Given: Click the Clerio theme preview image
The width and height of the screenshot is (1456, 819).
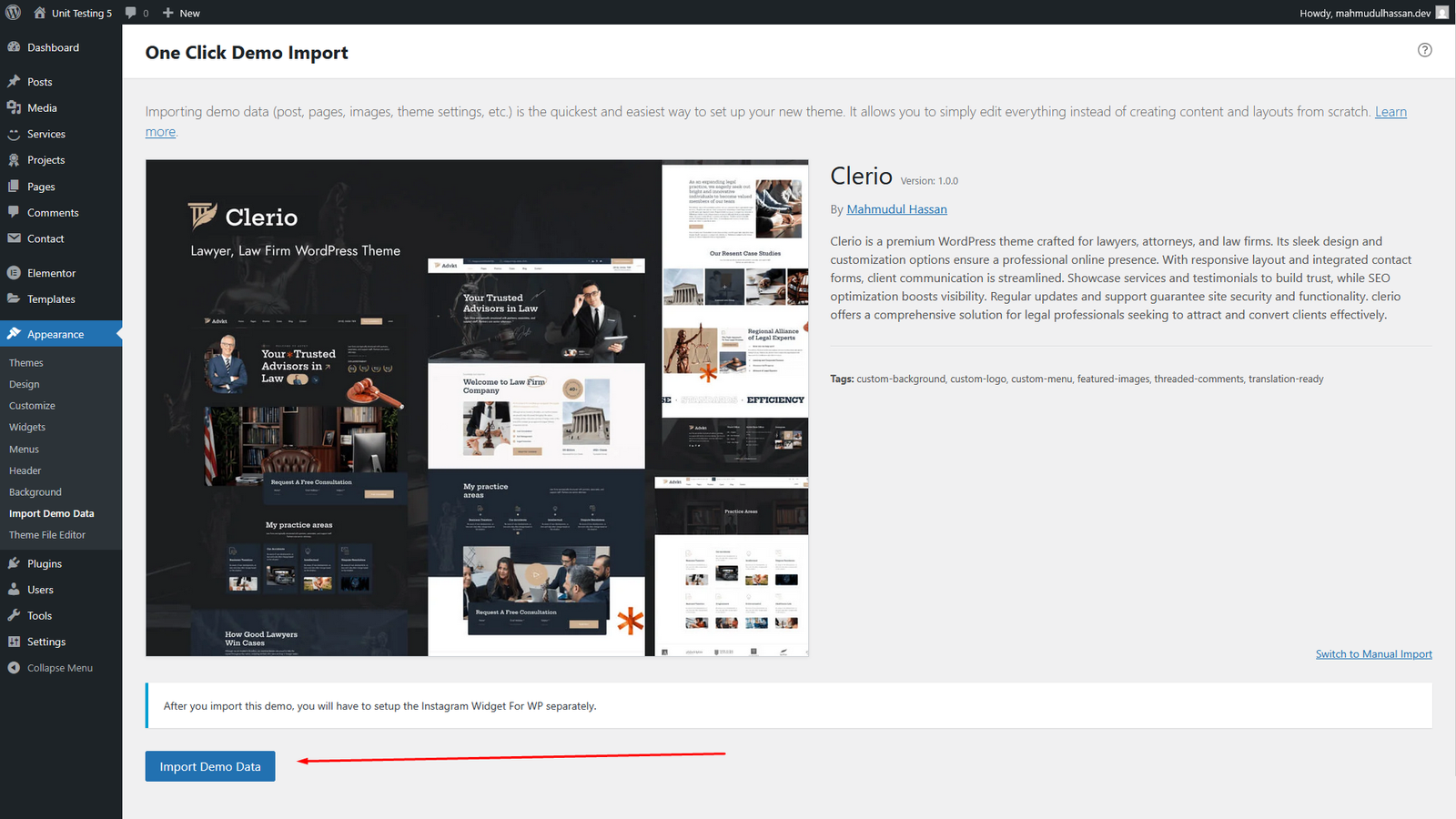Looking at the screenshot, I should (x=477, y=408).
